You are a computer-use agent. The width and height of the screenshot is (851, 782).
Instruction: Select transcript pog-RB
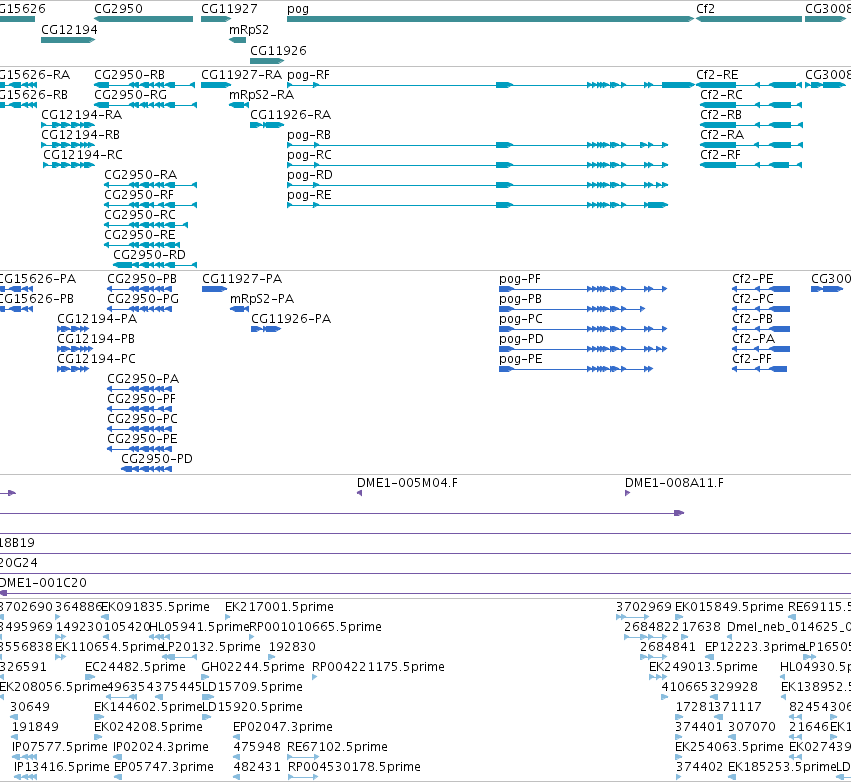(x=478, y=145)
